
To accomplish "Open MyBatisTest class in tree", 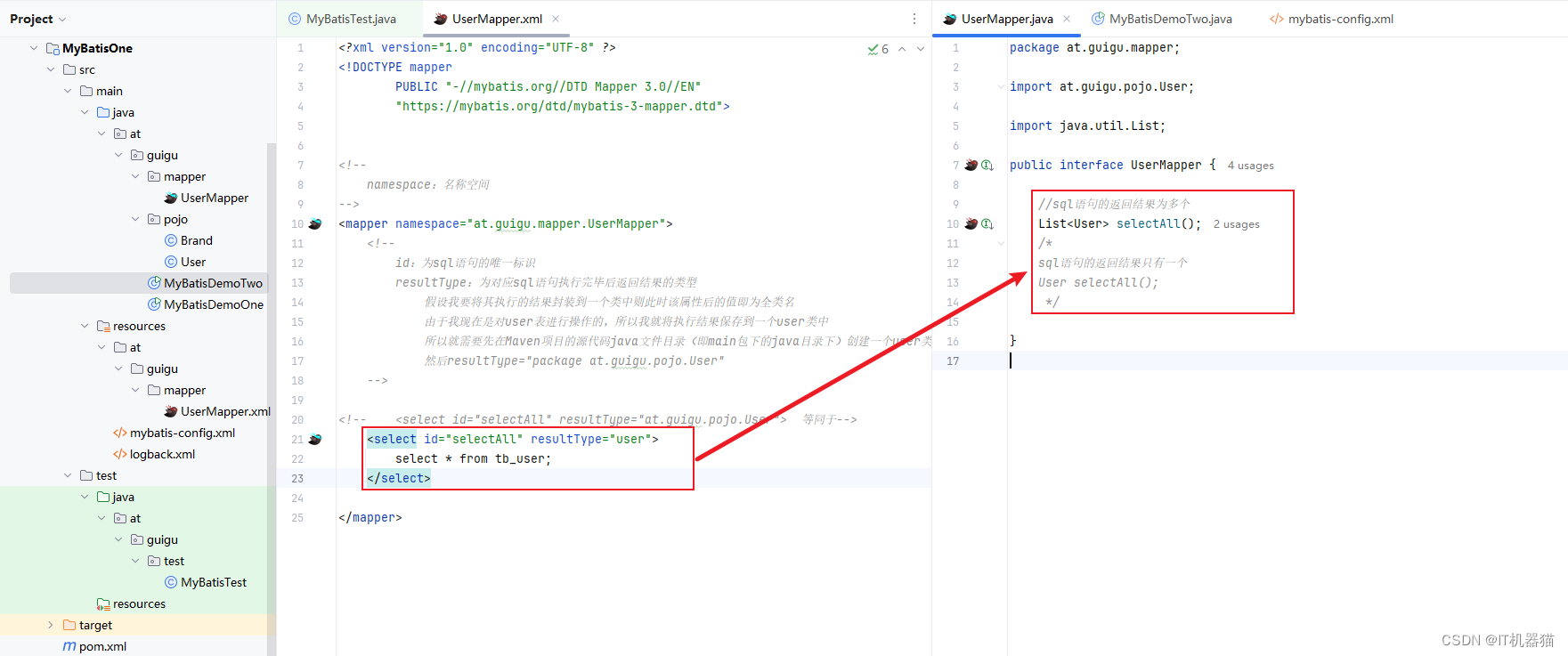I will tap(205, 582).
